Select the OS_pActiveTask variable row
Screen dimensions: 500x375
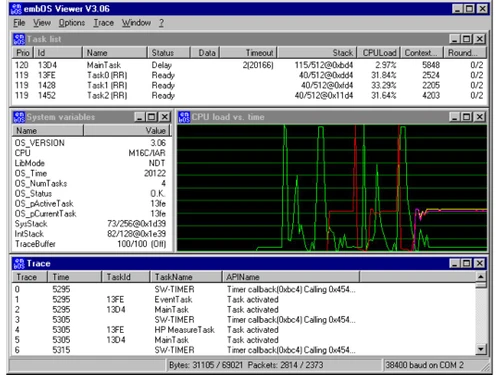[x=91, y=204]
